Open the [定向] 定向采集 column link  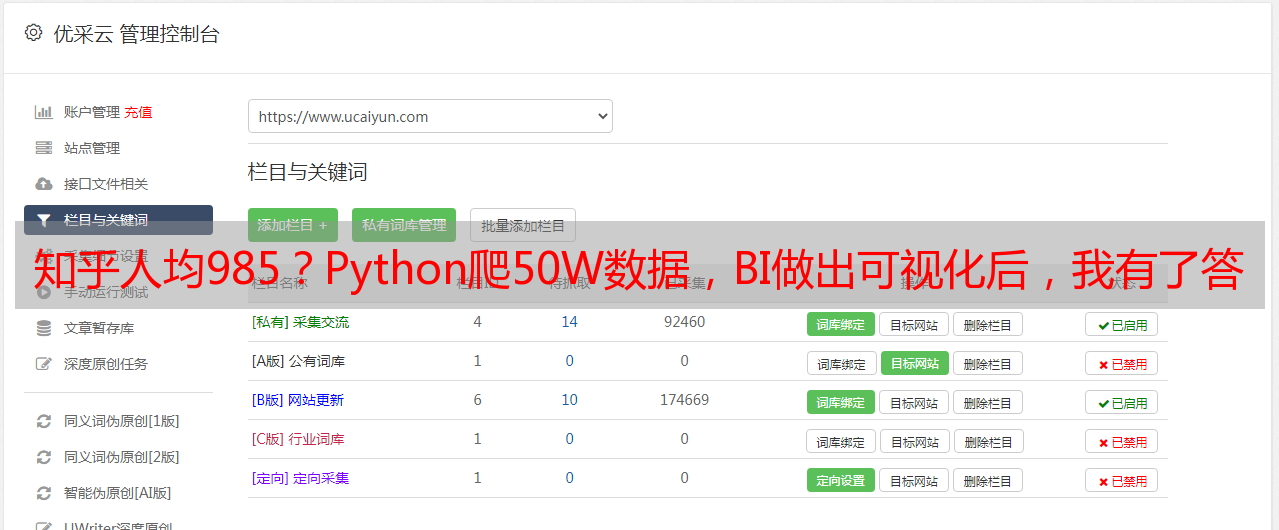pos(300,478)
